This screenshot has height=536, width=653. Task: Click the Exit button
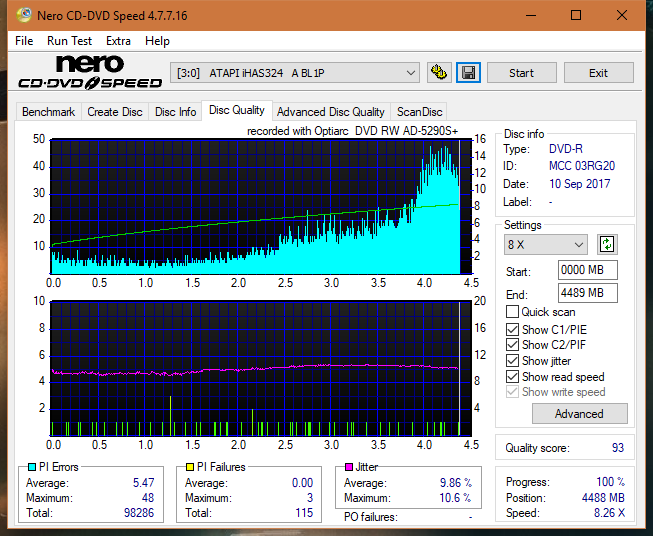tap(598, 73)
